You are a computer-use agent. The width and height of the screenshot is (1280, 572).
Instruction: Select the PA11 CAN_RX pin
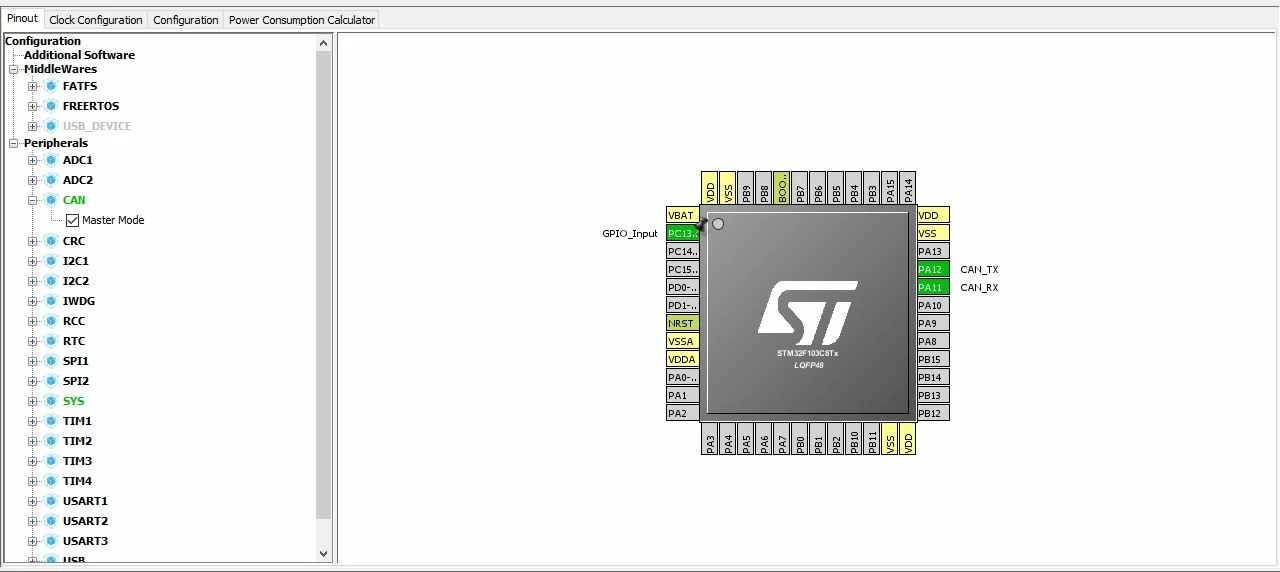click(x=933, y=287)
